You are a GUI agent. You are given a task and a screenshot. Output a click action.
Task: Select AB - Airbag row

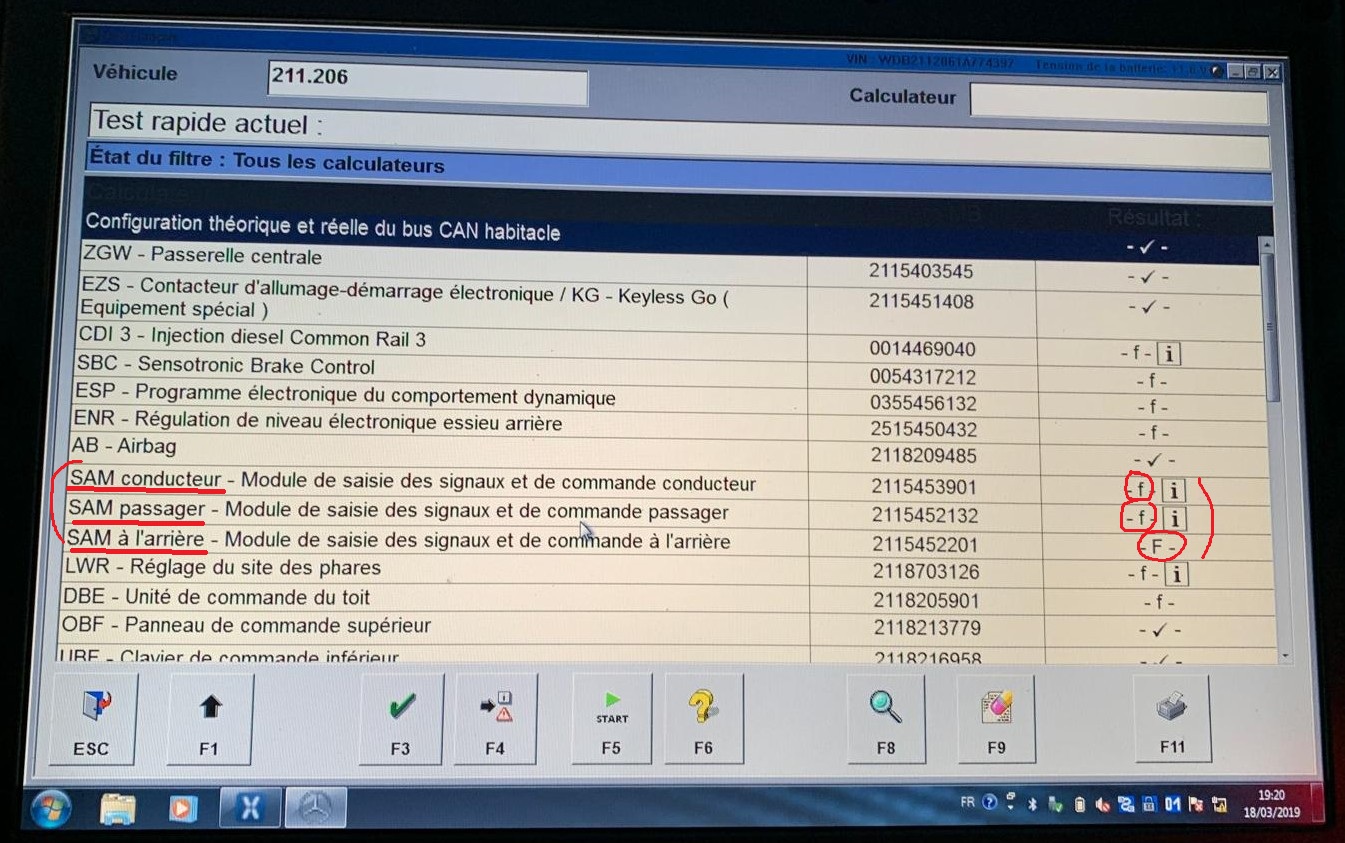673,453
